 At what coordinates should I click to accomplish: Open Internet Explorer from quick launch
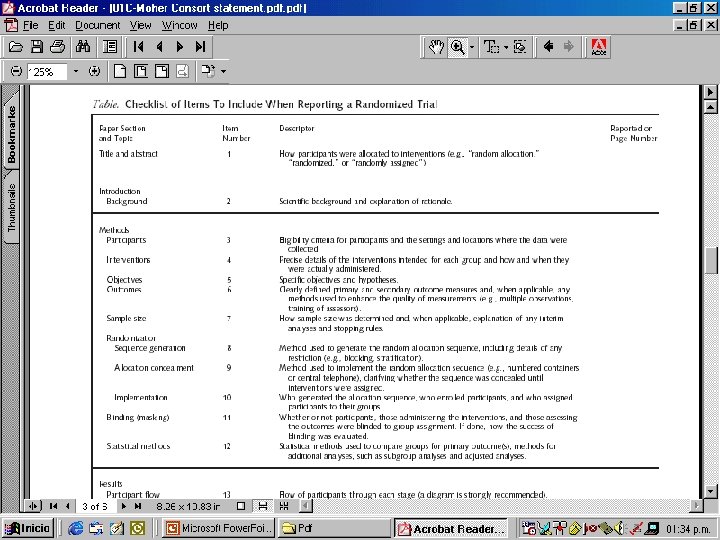tap(75, 529)
